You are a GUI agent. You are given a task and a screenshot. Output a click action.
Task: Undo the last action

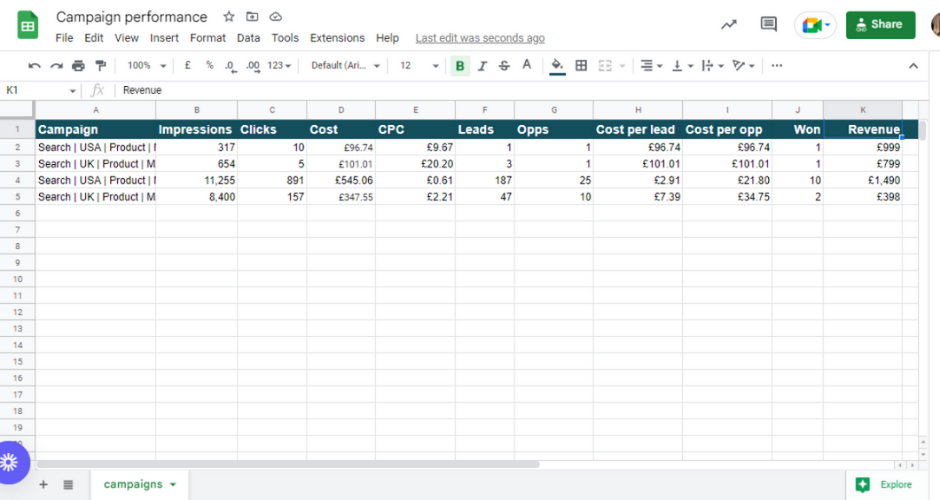34,66
